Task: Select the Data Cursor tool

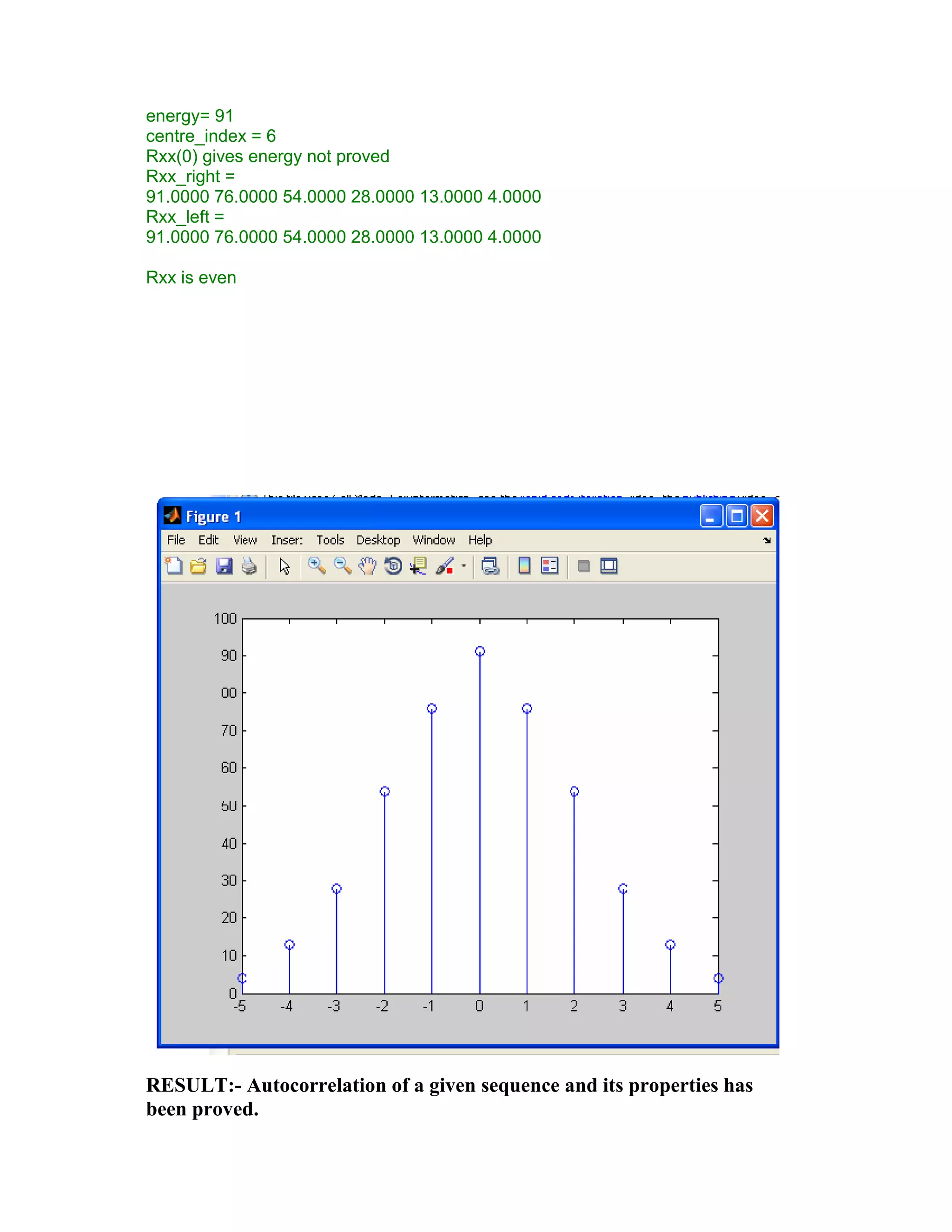Action: click(x=418, y=565)
